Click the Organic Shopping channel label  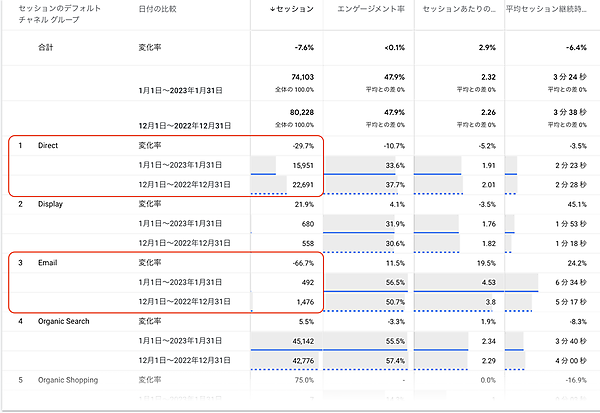coord(68,380)
